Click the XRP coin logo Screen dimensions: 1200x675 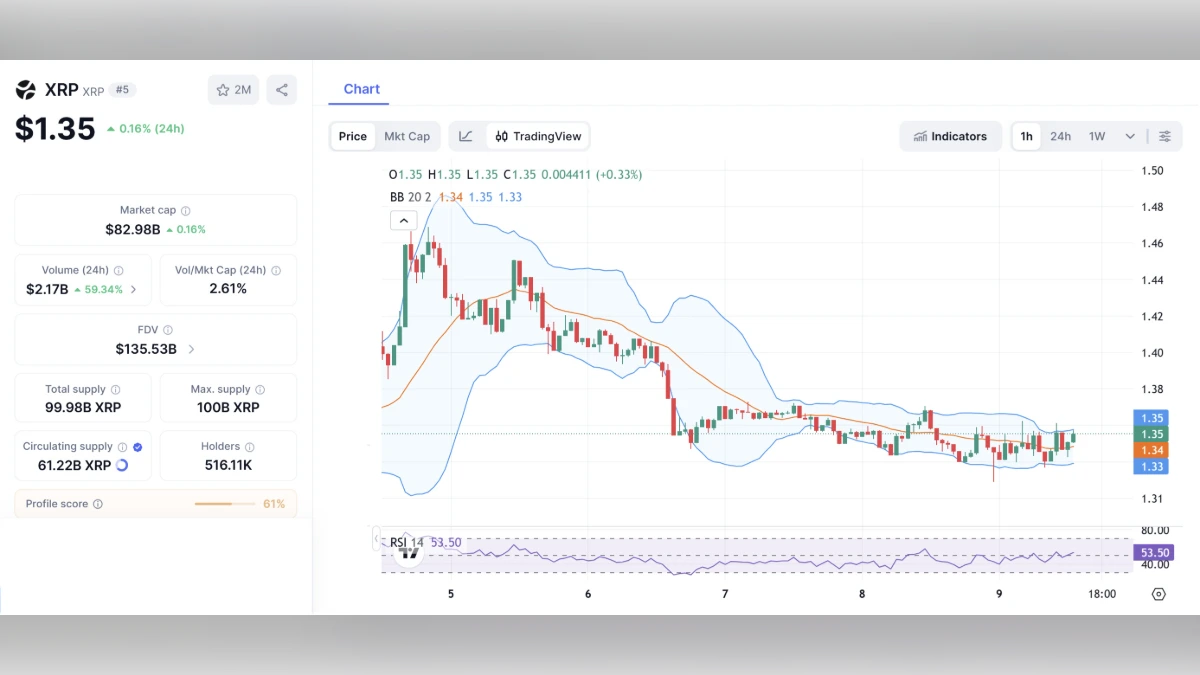tap(24, 89)
